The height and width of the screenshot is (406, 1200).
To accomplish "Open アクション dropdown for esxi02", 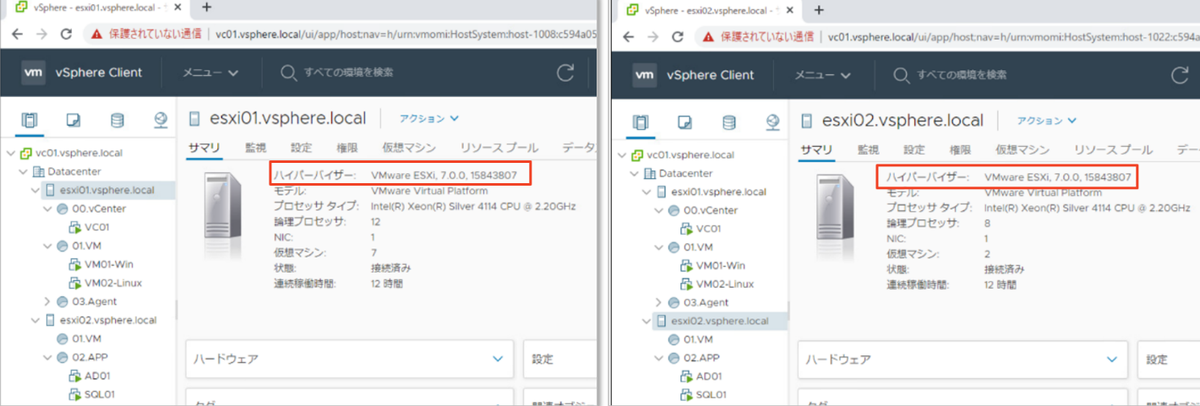I will click(1046, 120).
